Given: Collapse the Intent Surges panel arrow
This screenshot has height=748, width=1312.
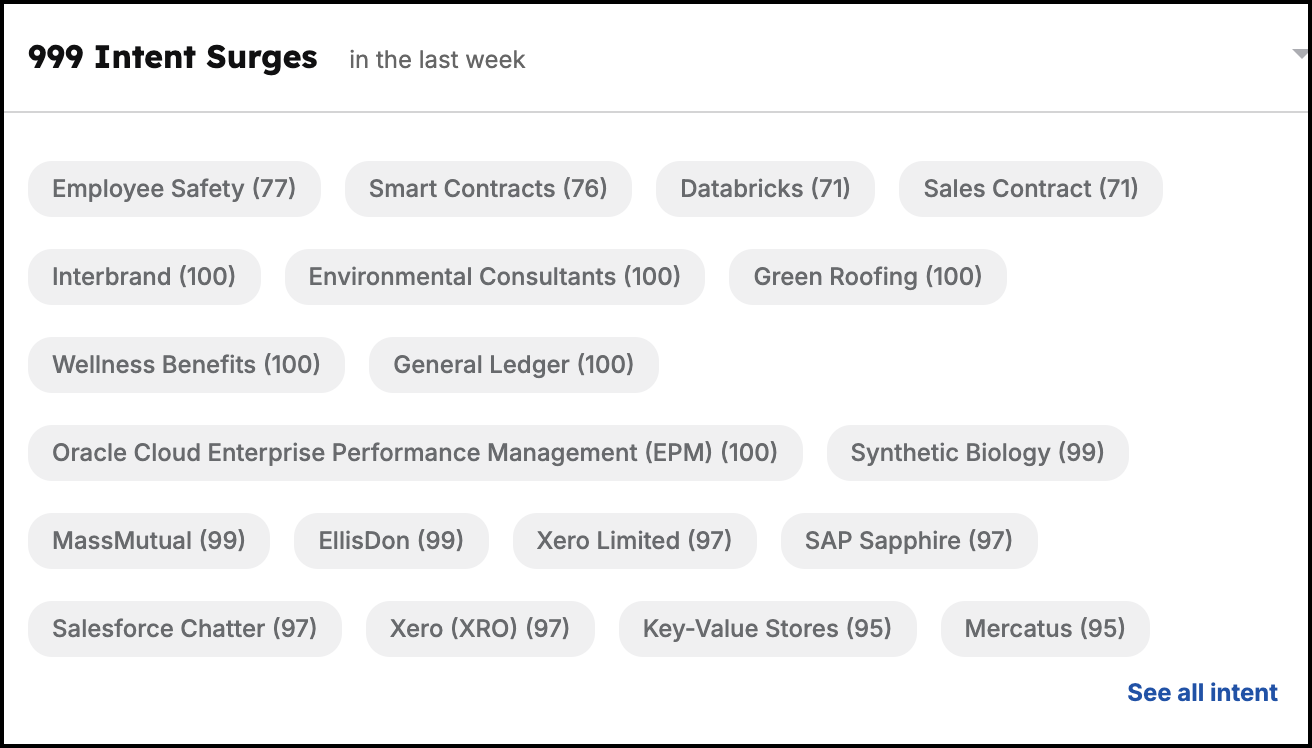Looking at the screenshot, I should point(1300,55).
